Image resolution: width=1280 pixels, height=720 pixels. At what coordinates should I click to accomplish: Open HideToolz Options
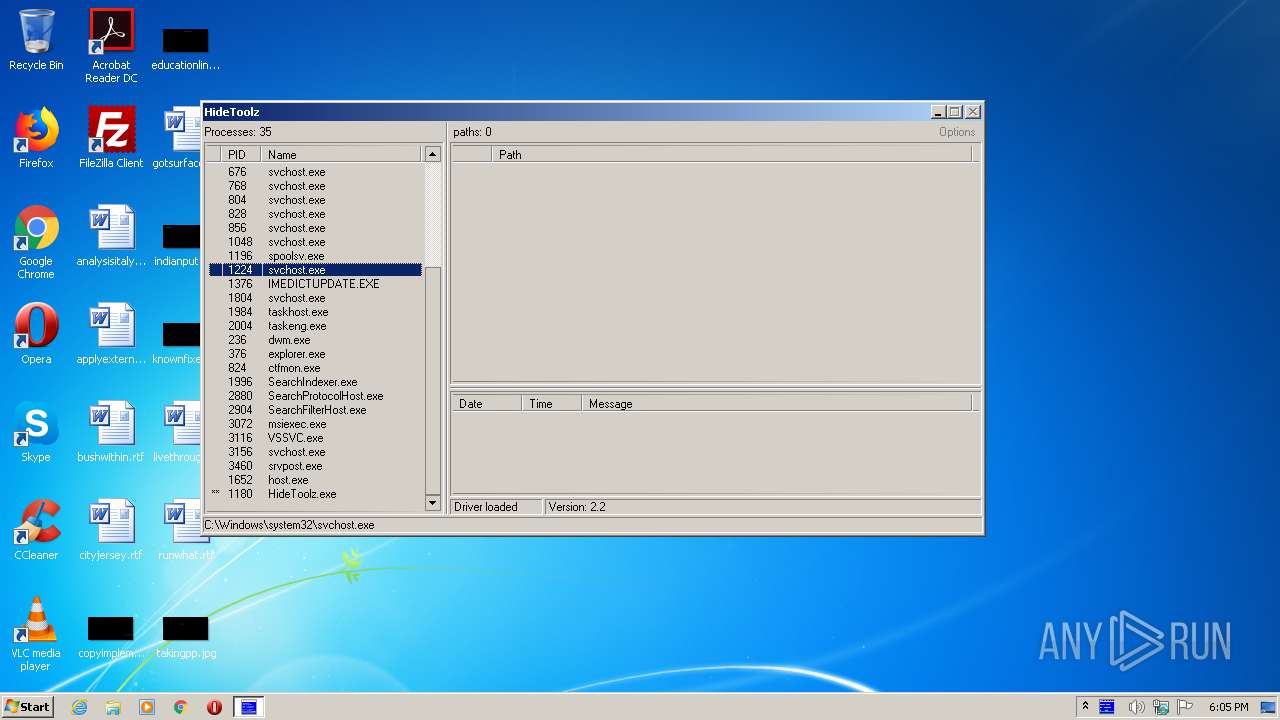(x=956, y=132)
